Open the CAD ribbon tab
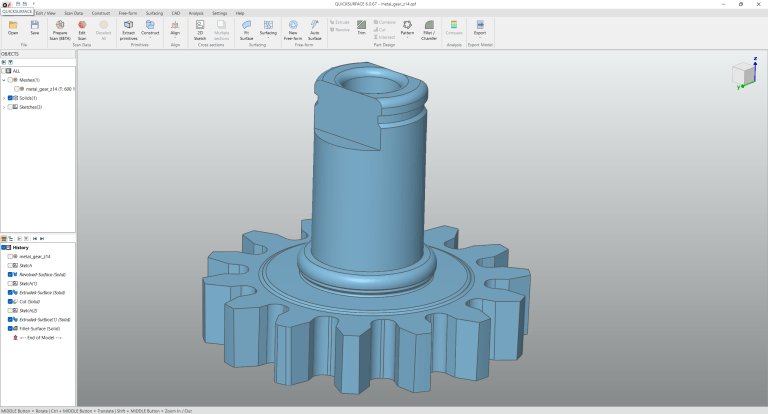Screen dimensions: 768x414 176,13
